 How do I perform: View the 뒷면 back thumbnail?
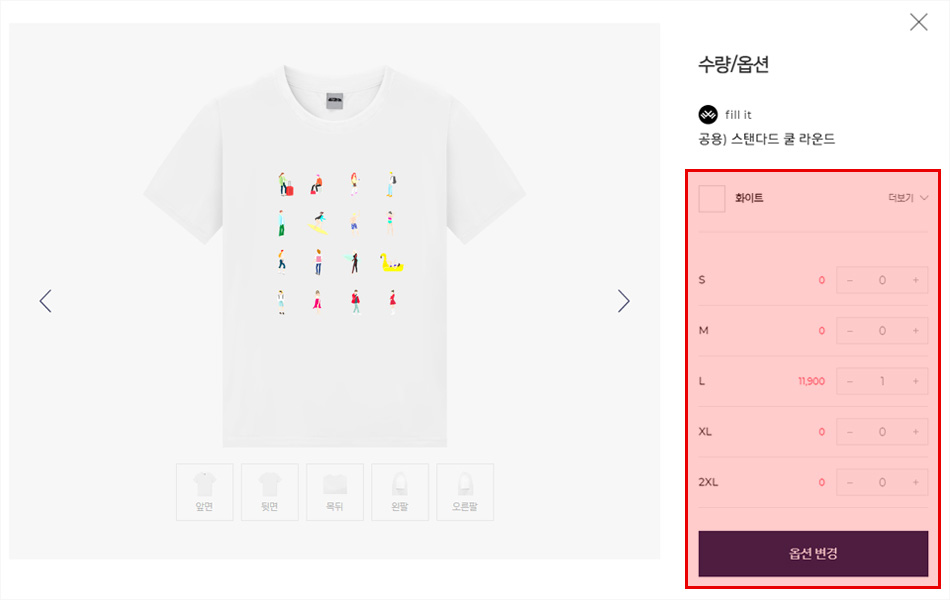[269, 491]
